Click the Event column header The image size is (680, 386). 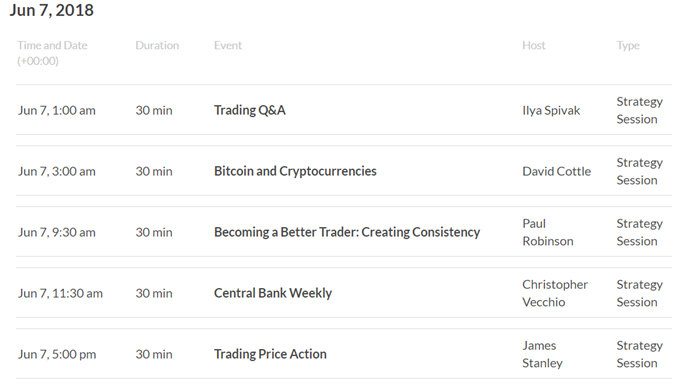[228, 46]
